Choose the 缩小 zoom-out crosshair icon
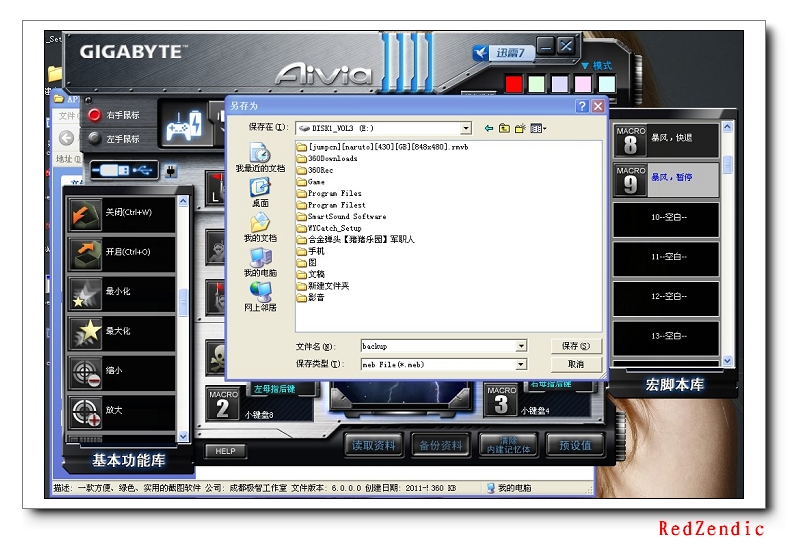 click(85, 374)
